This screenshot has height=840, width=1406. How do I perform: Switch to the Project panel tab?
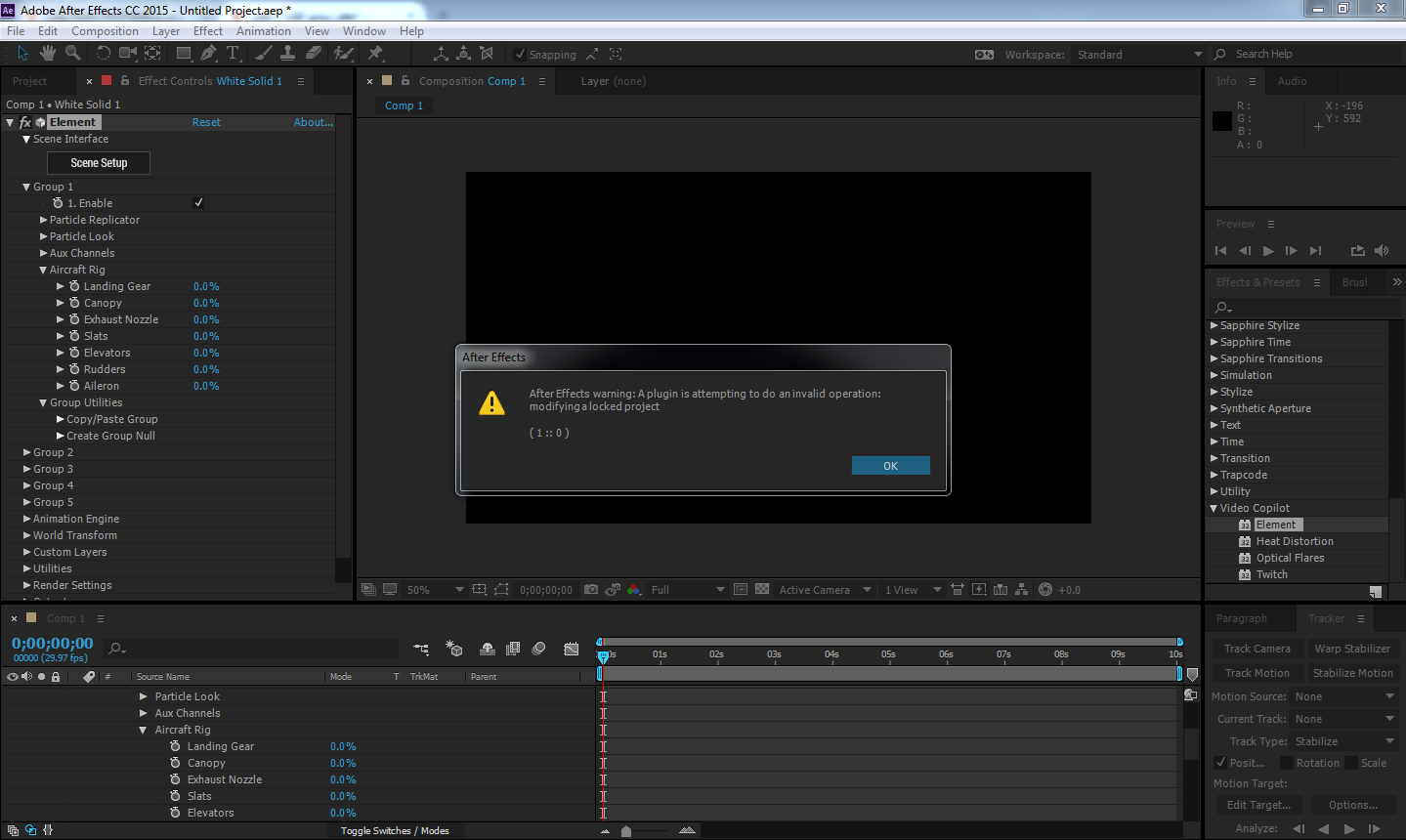point(29,81)
